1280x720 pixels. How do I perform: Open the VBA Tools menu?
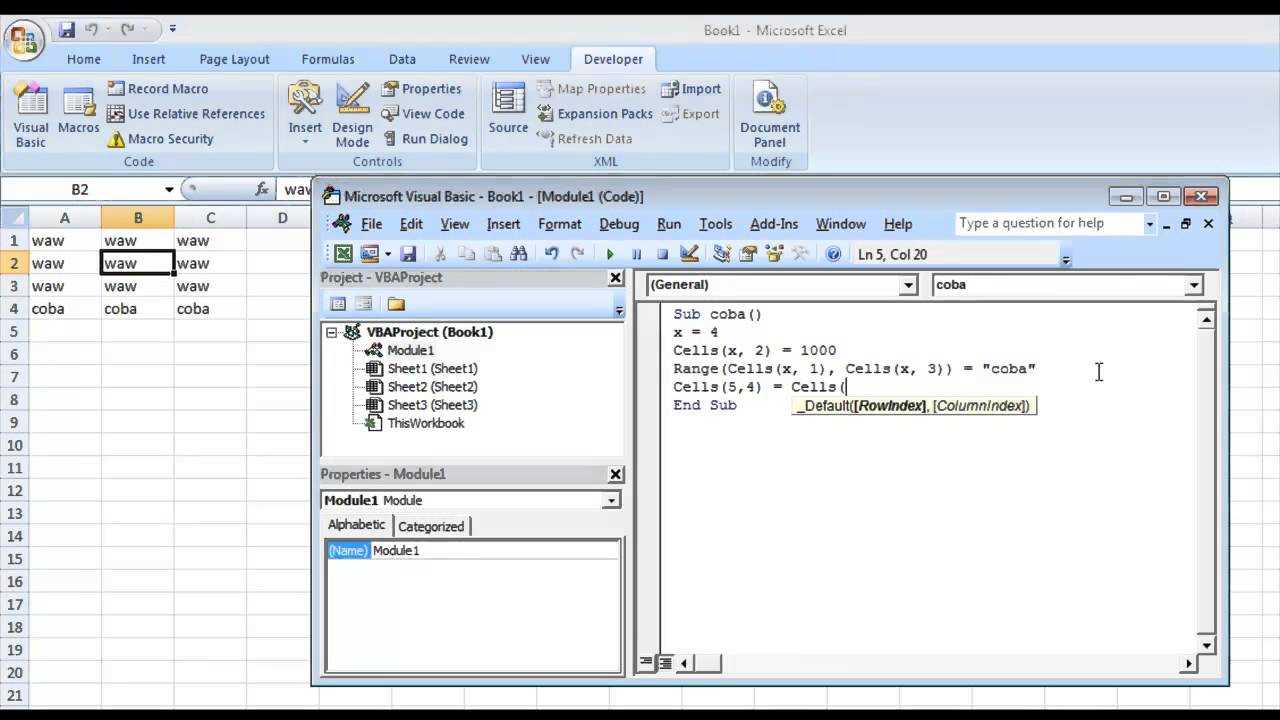[x=715, y=224]
